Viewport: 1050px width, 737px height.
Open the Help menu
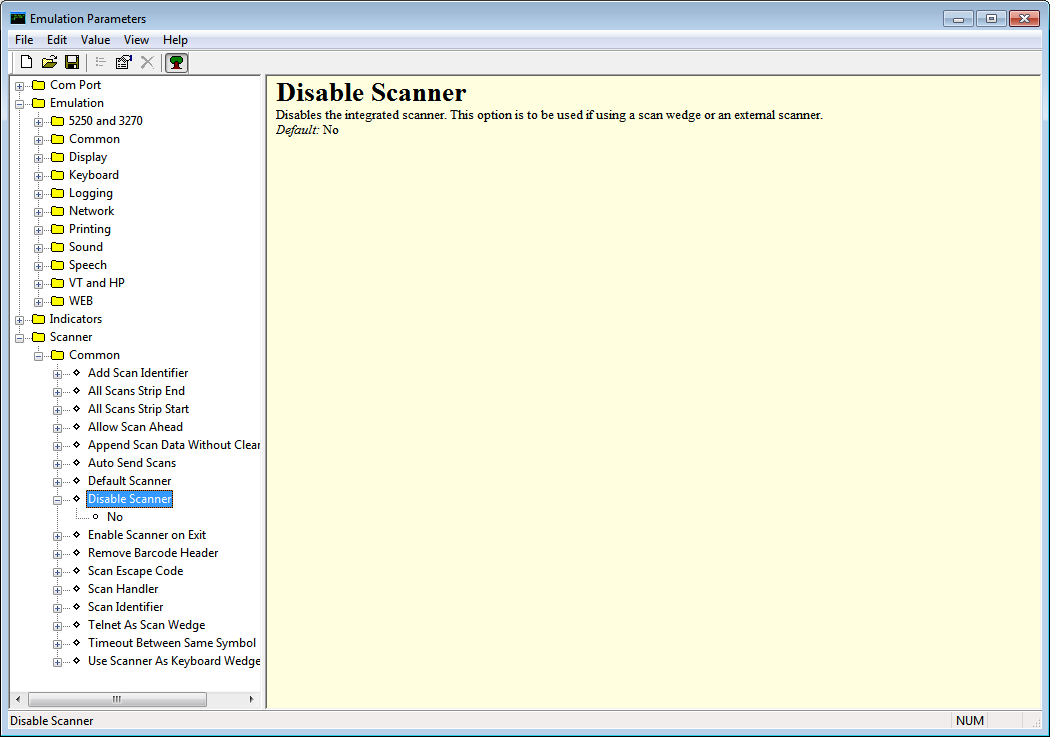pyautogui.click(x=175, y=39)
